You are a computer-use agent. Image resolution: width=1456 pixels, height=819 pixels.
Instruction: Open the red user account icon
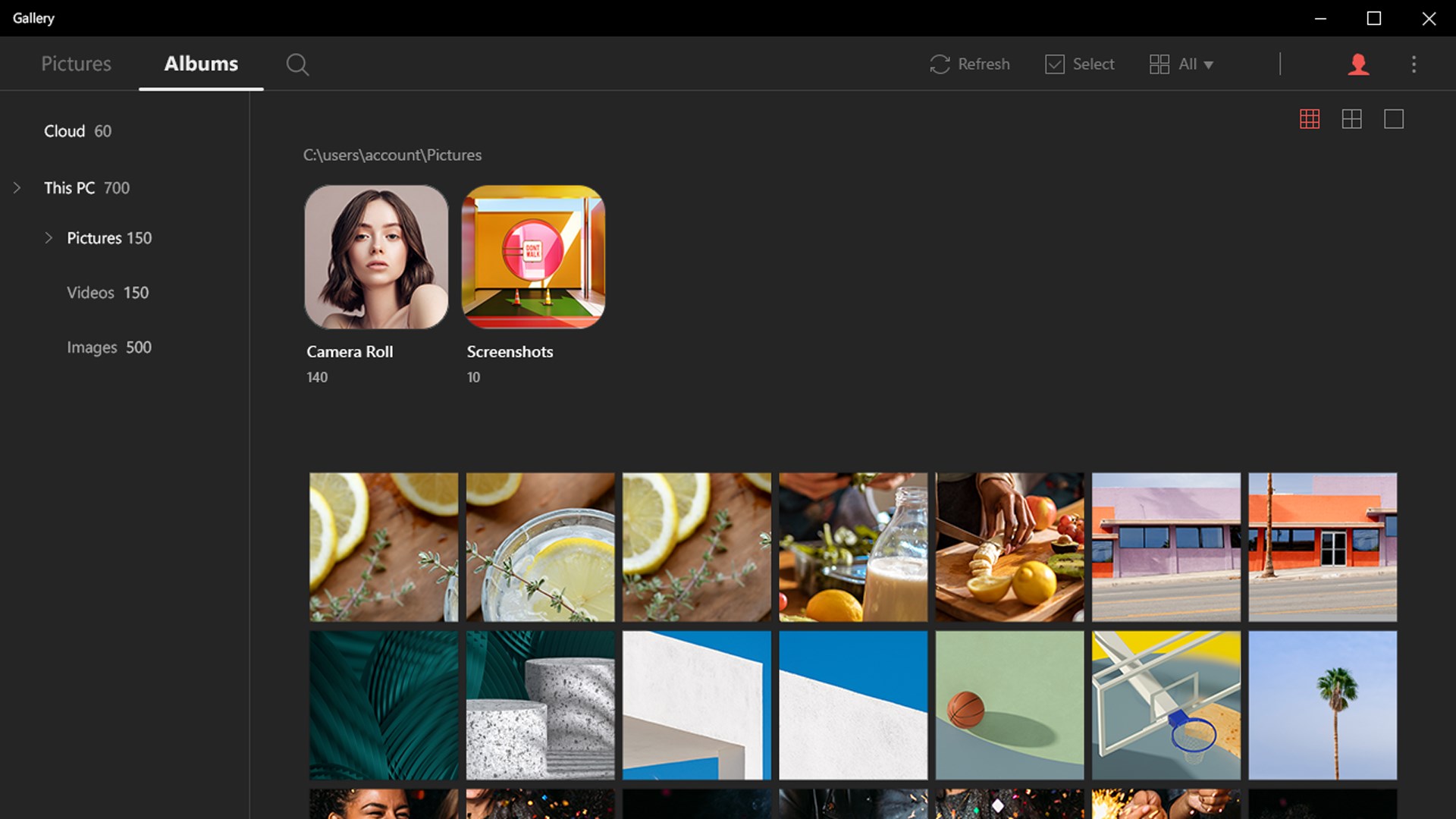[1358, 64]
